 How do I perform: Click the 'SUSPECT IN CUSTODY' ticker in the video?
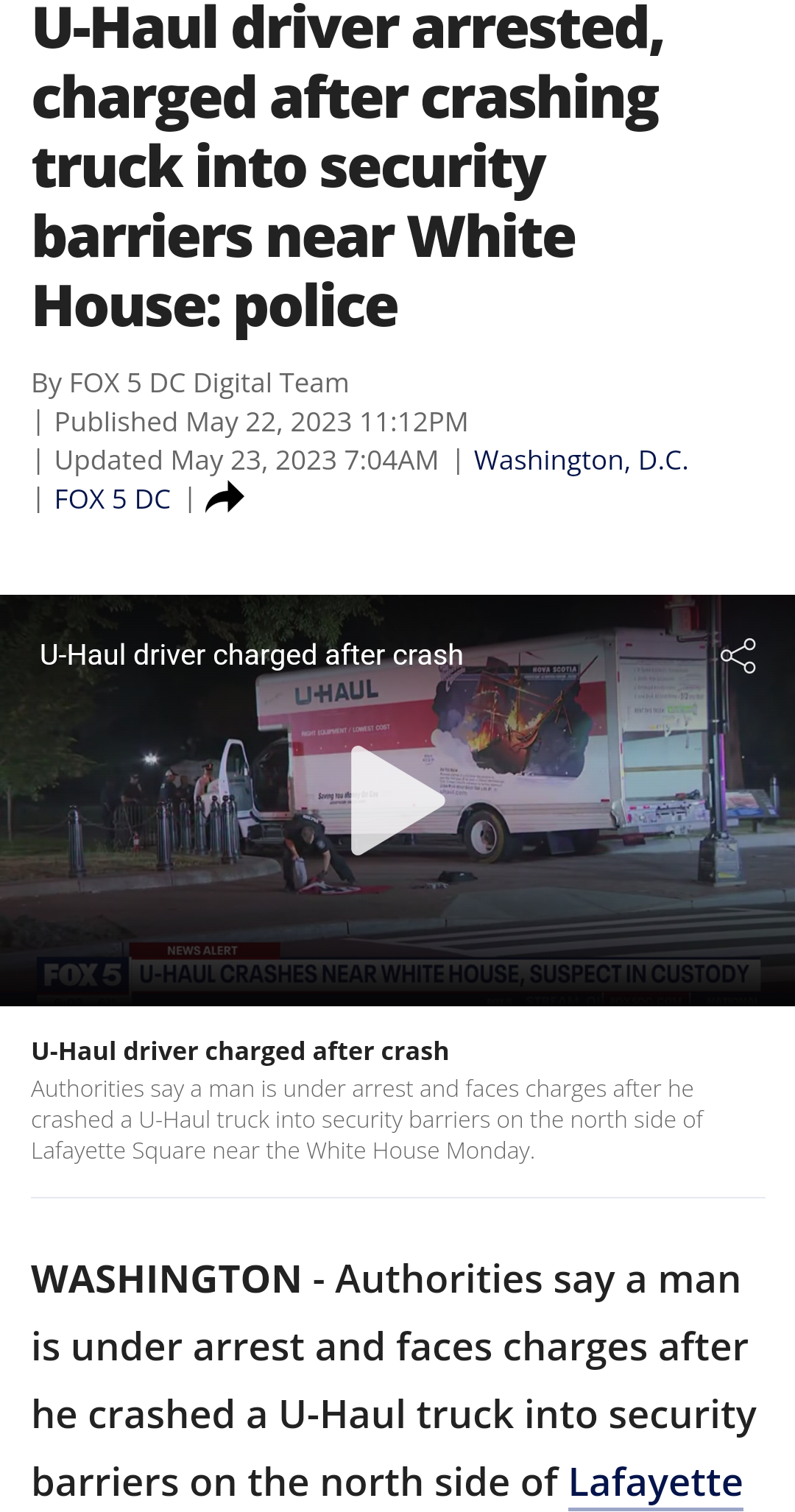tap(639, 974)
